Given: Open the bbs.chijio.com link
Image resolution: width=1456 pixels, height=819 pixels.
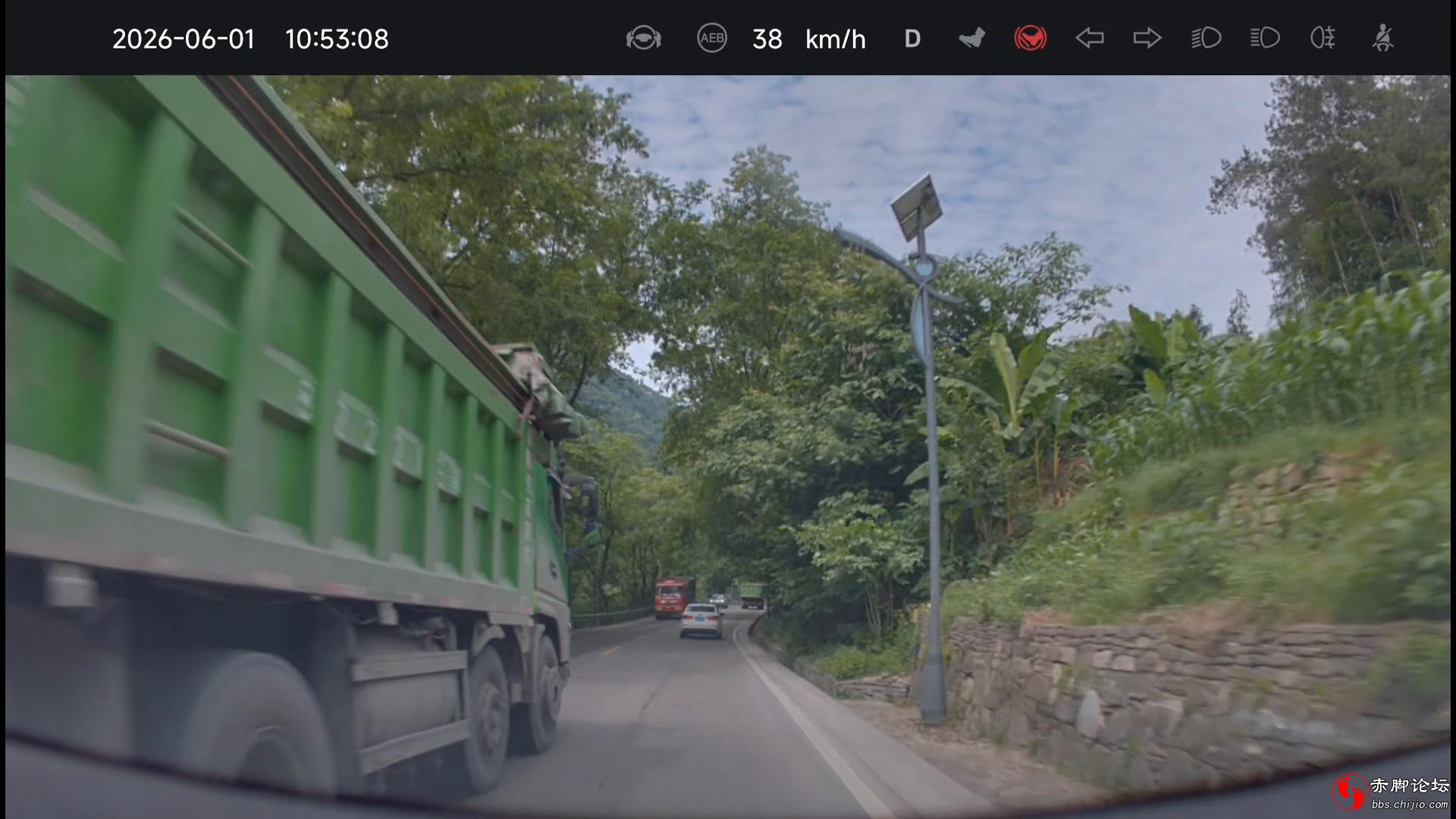Looking at the screenshot, I should 1409,804.
